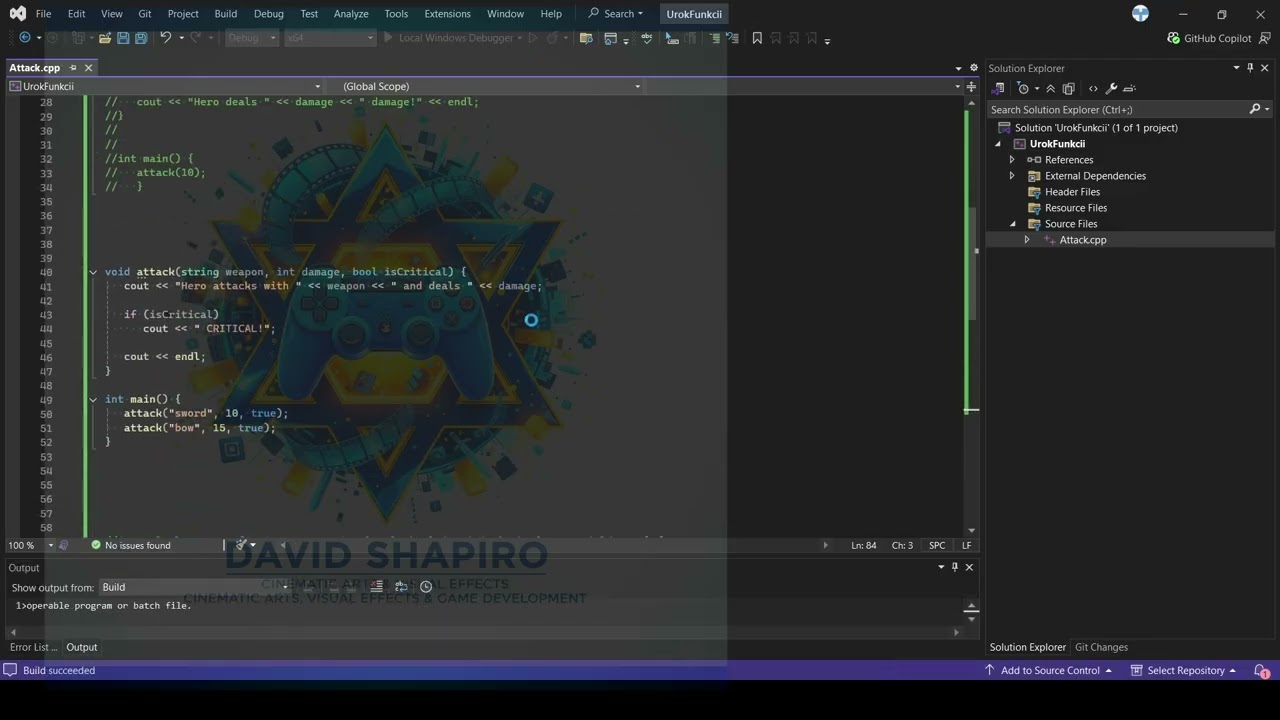Collapse the Source Files folder
Viewport: 1280px width, 720px height.
tap(1012, 224)
